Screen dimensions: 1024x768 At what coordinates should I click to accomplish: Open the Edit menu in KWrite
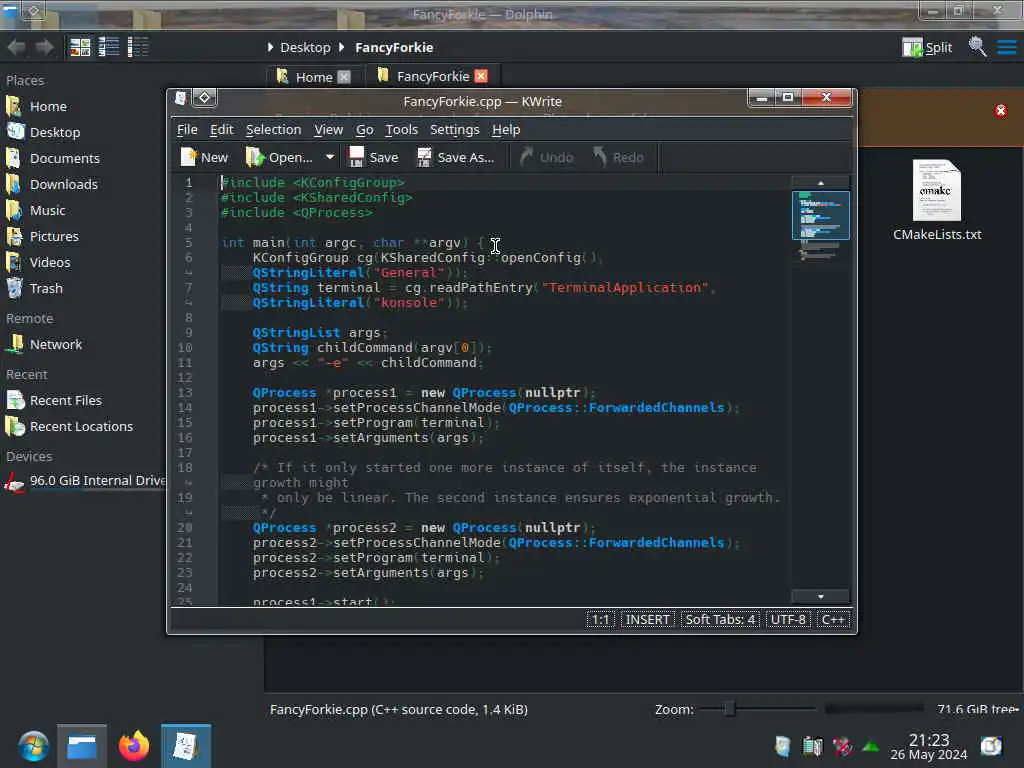(221, 129)
